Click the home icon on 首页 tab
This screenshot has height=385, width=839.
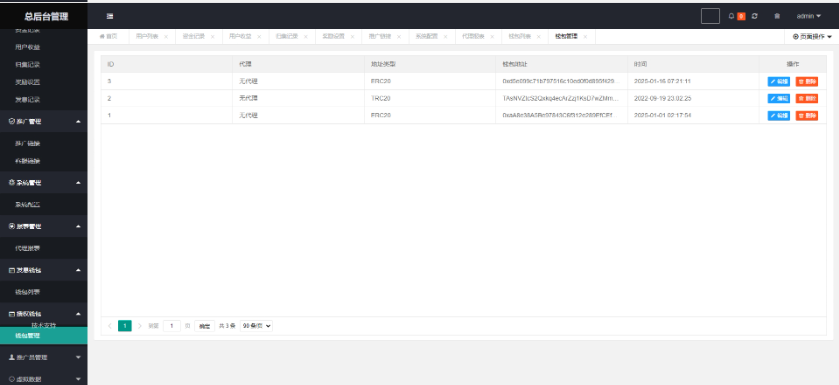click(x=102, y=36)
